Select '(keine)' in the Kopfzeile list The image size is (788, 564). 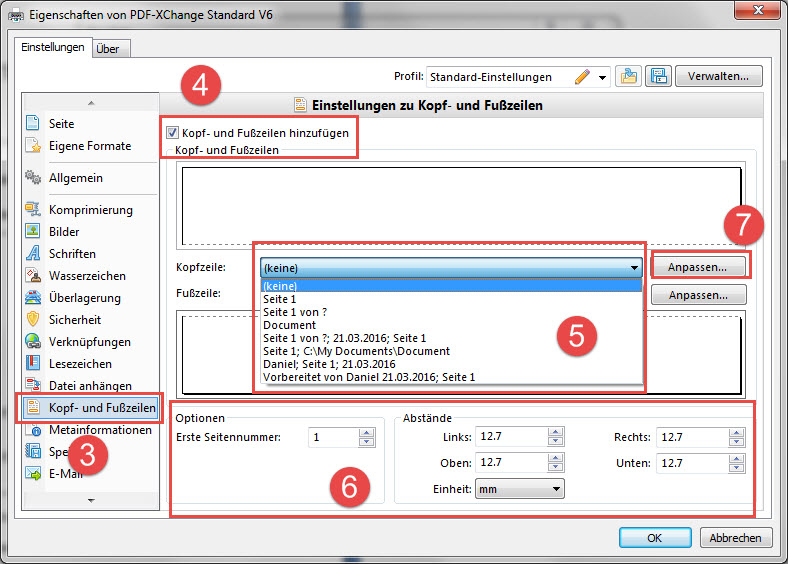[x=451, y=286]
